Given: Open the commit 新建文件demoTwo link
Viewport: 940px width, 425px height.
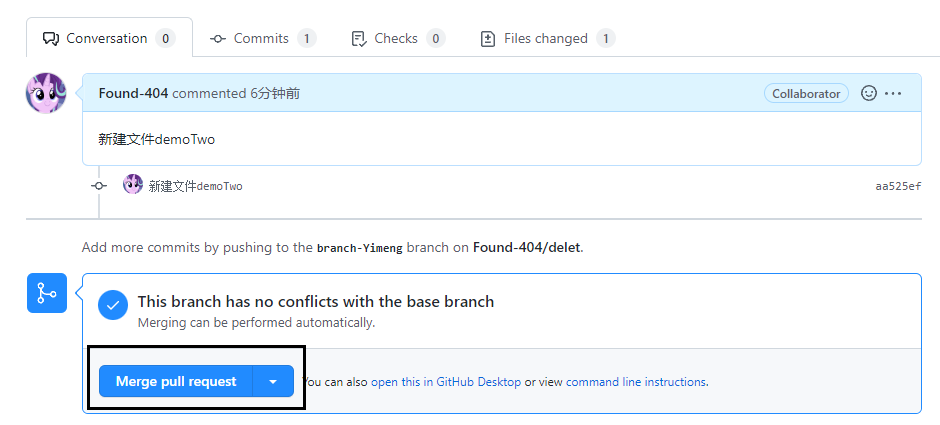Looking at the screenshot, I should pyautogui.click(x=195, y=186).
